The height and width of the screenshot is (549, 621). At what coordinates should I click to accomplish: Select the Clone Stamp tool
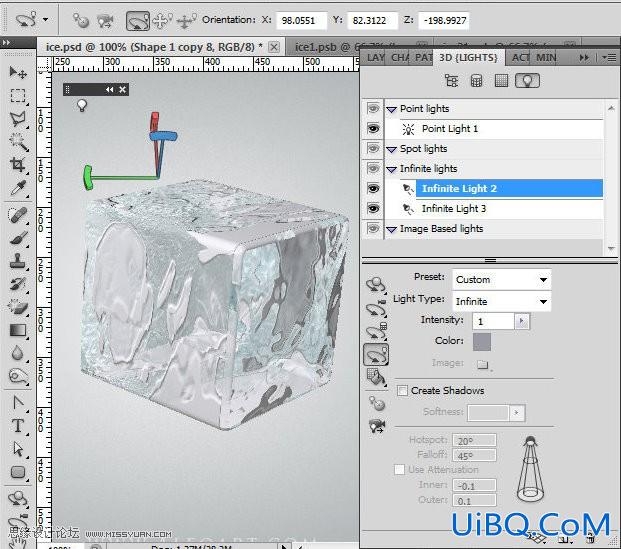coord(18,261)
